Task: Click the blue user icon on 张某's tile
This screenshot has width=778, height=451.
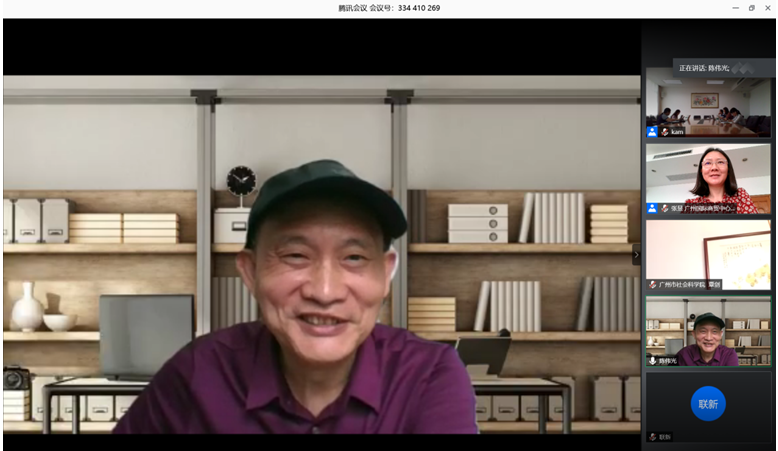Action: [x=652, y=208]
